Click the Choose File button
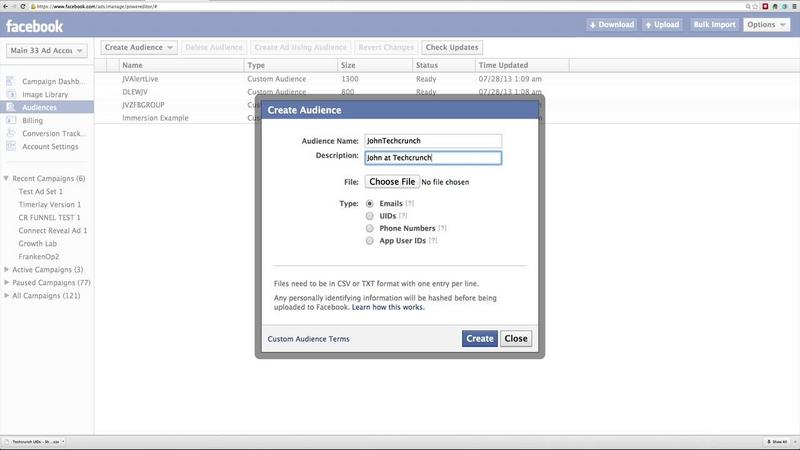The height and width of the screenshot is (450, 800). (392, 182)
